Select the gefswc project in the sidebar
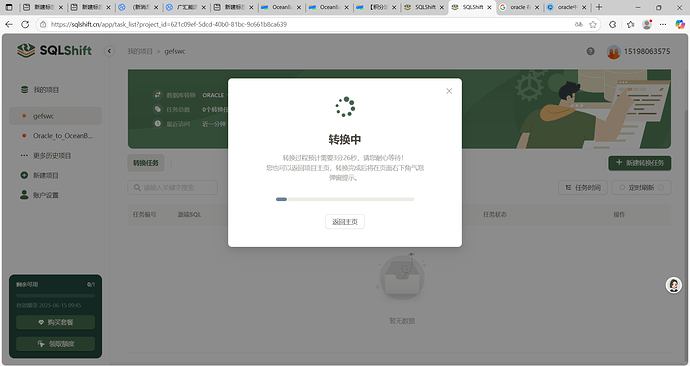Viewport: 690px width, 366px height. (55, 116)
